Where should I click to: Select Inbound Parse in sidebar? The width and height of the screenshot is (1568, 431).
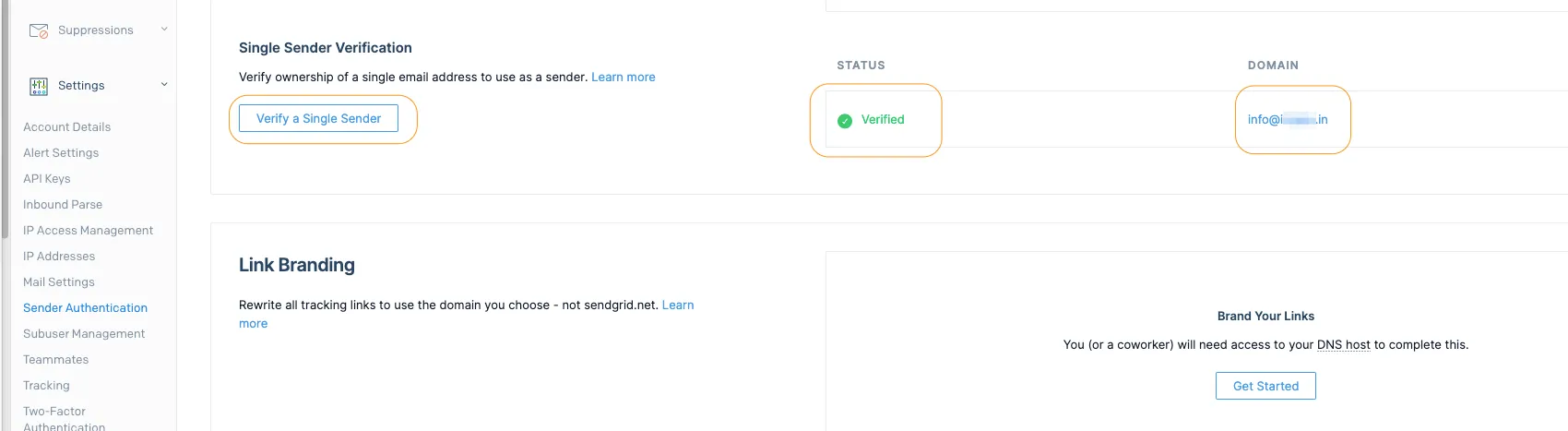[x=63, y=205]
